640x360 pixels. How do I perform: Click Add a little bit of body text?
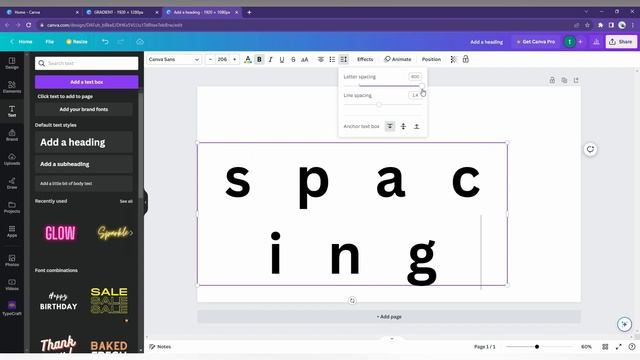[84, 184]
